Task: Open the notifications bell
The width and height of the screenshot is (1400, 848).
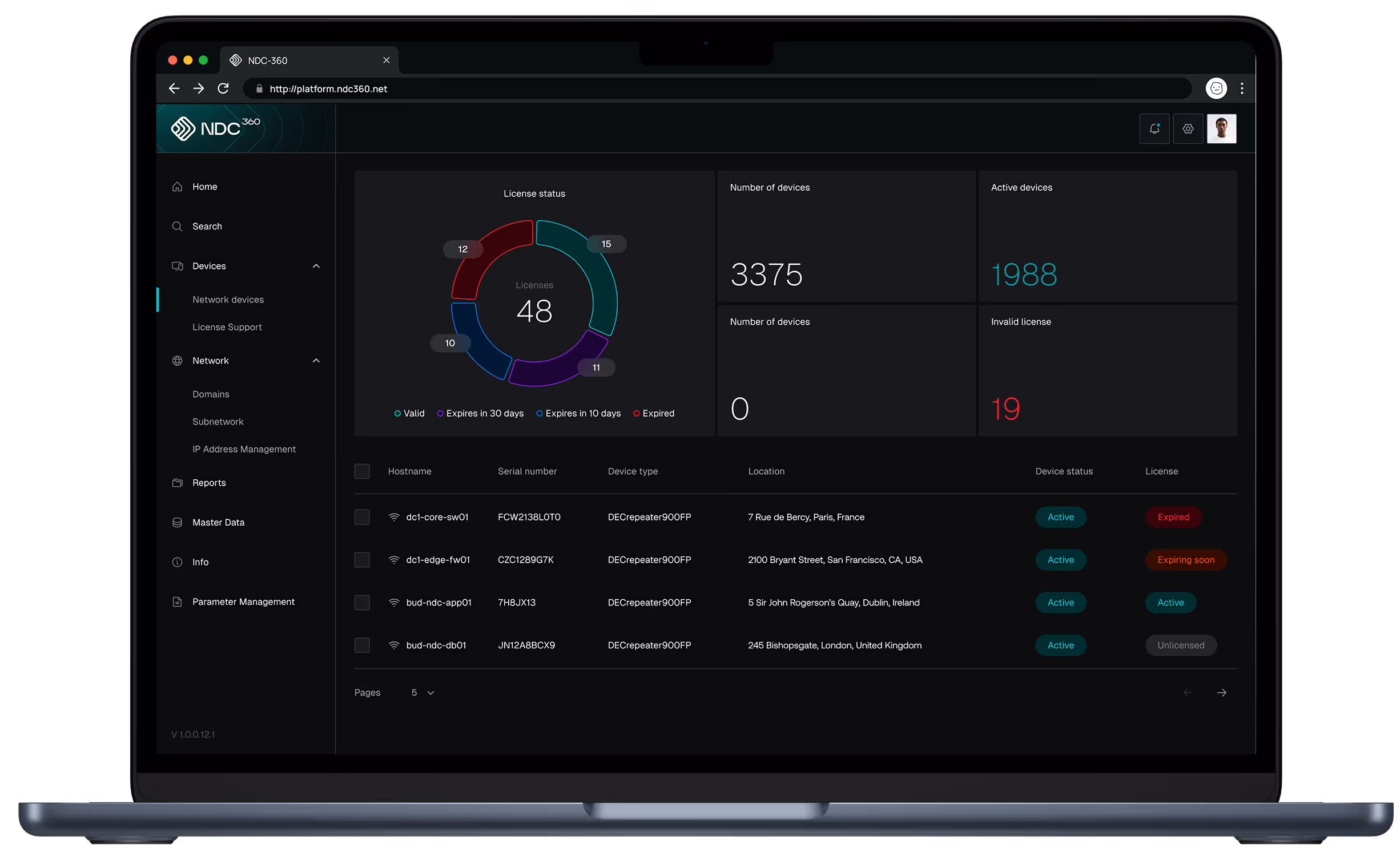Action: 1154,128
